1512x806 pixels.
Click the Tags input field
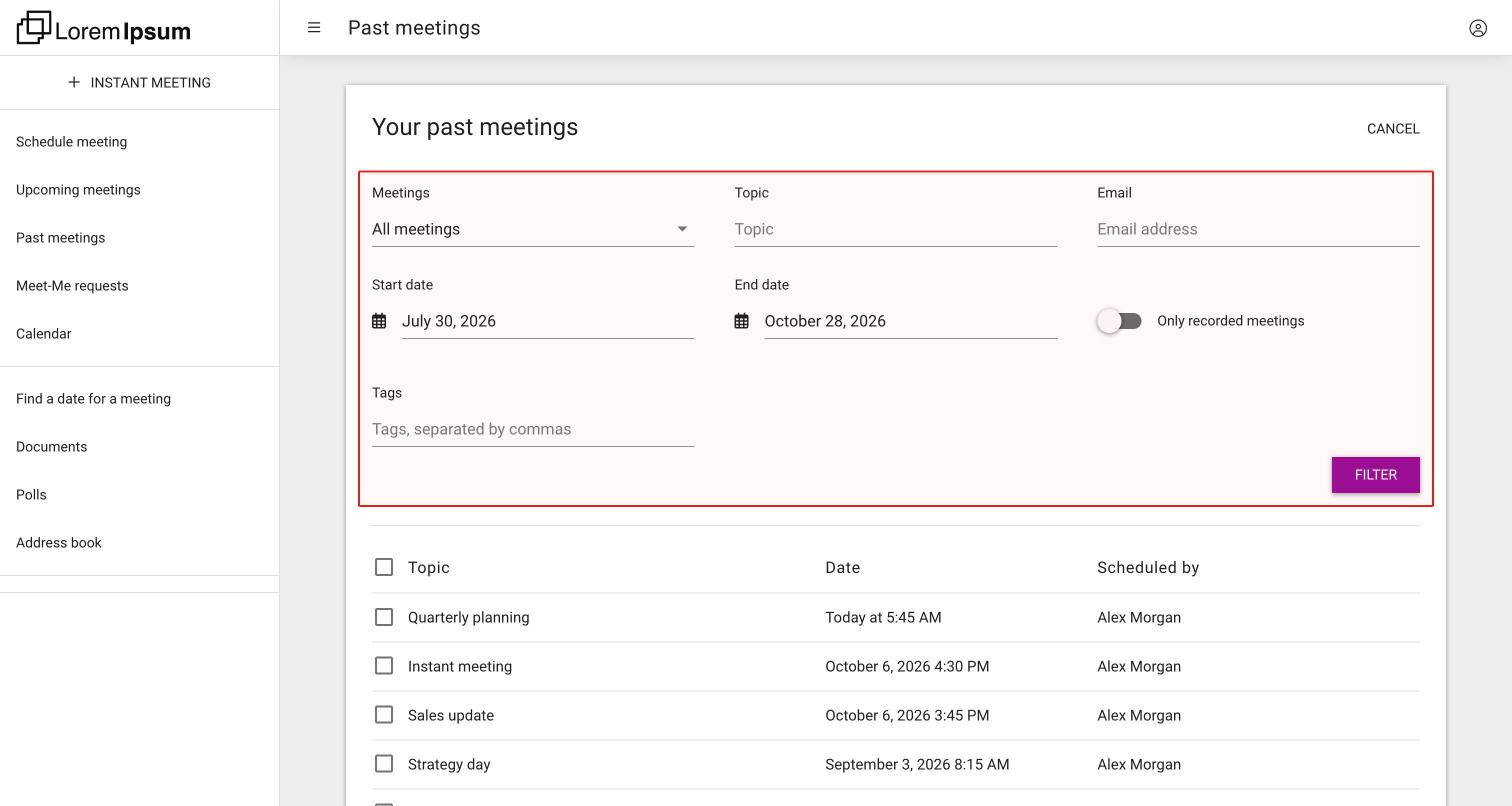pyautogui.click(x=533, y=429)
